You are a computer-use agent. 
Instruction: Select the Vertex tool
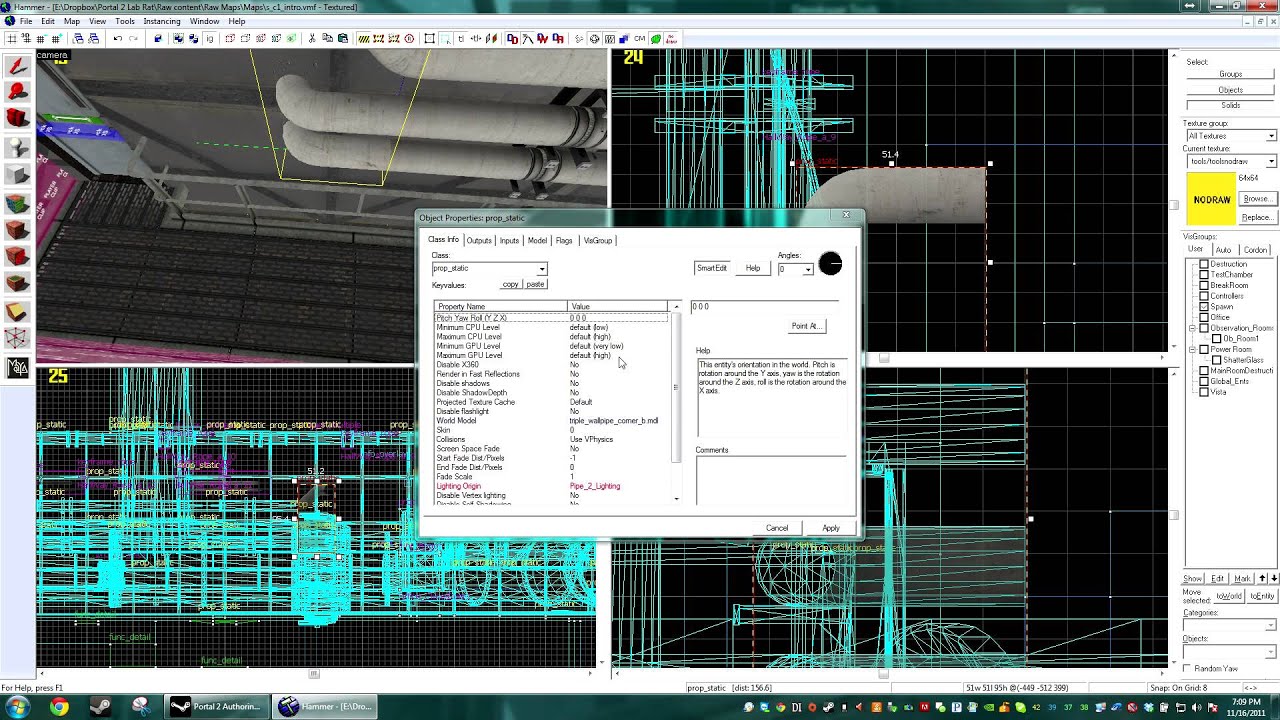(x=17, y=339)
